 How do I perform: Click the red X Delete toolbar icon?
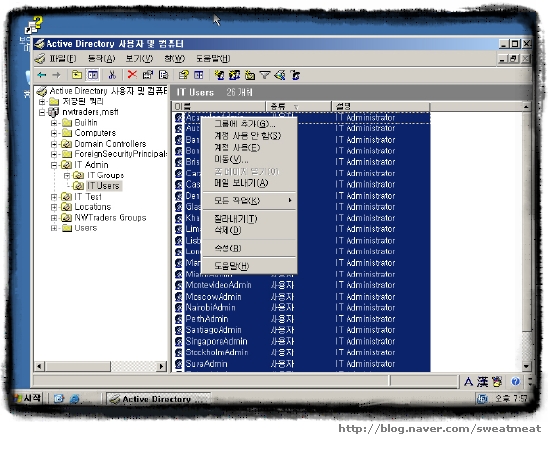point(132,74)
